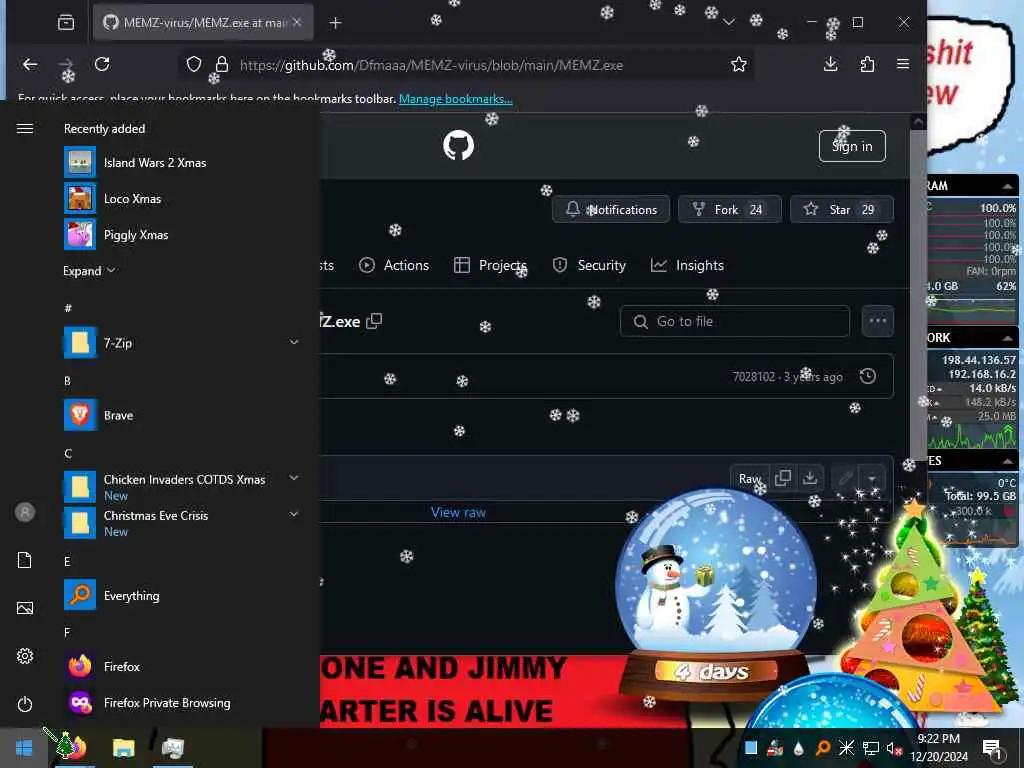Click the Sign in button

pos(852,146)
